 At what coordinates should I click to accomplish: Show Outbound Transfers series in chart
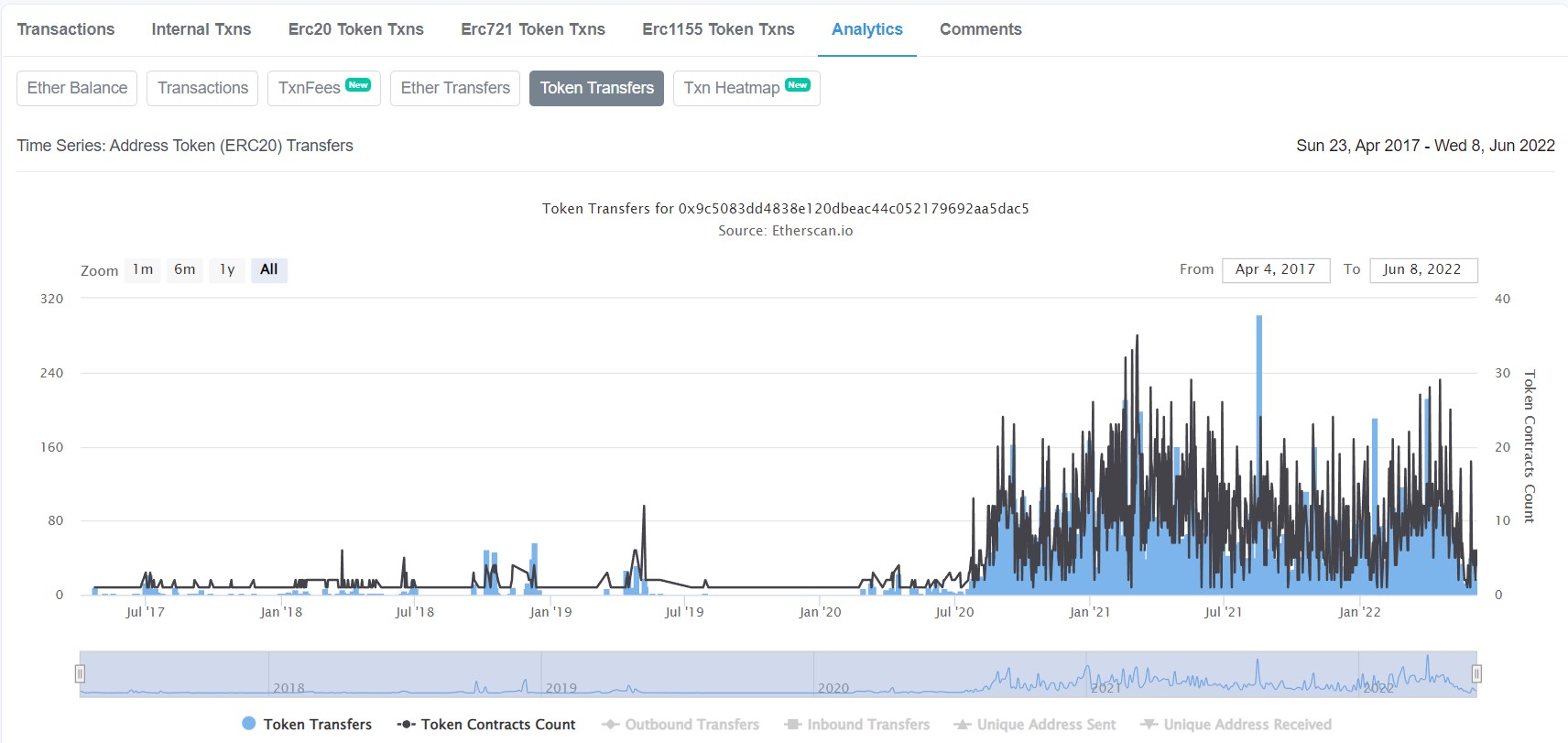coord(691,724)
